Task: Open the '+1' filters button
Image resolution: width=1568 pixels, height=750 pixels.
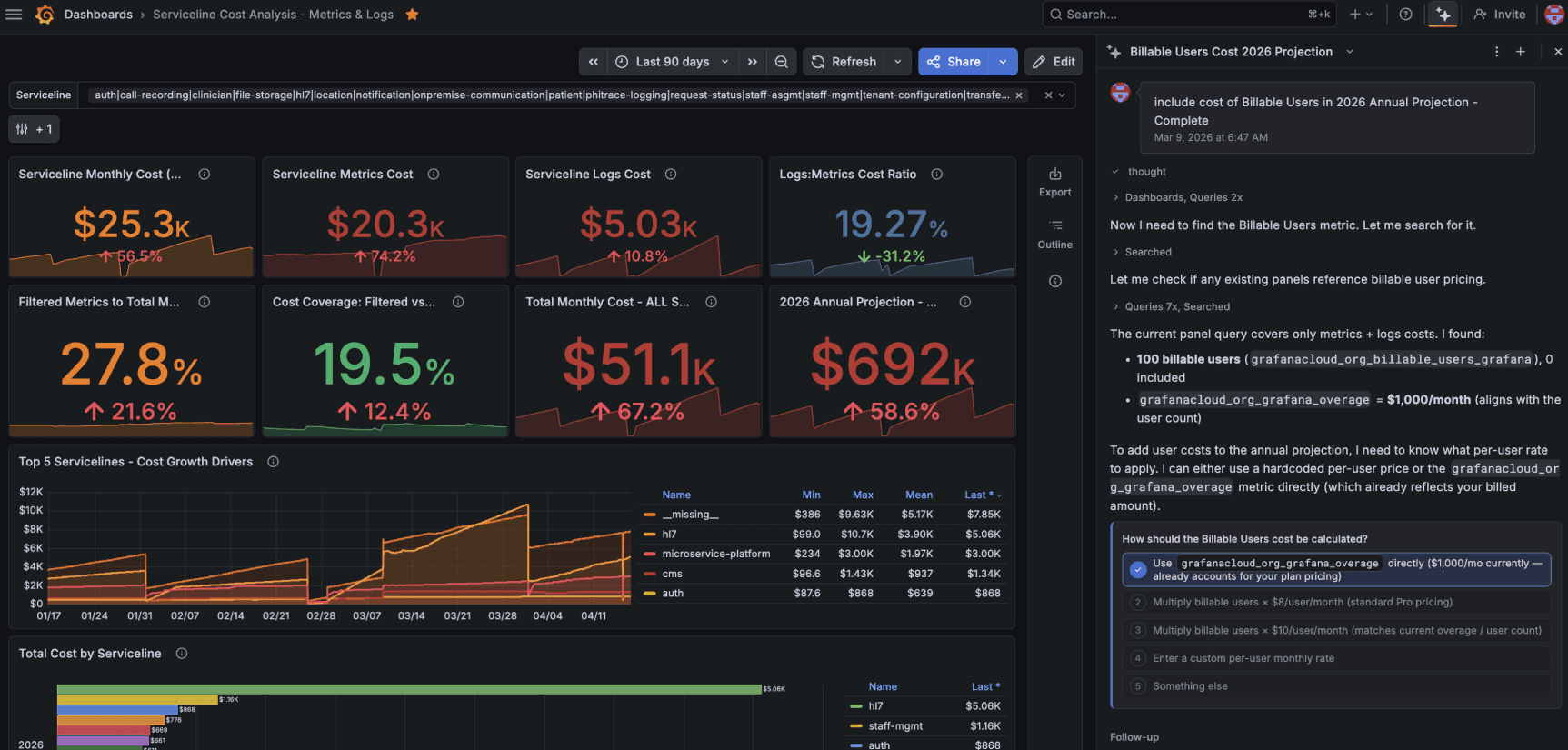Action: click(34, 129)
